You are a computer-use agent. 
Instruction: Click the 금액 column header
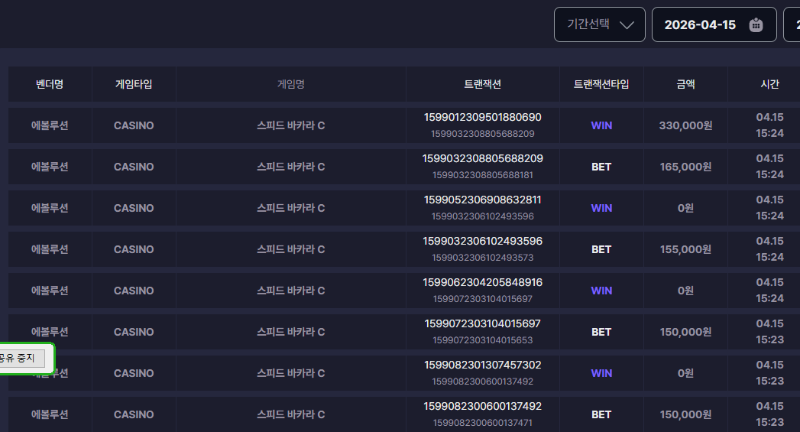pyautogui.click(x=686, y=84)
